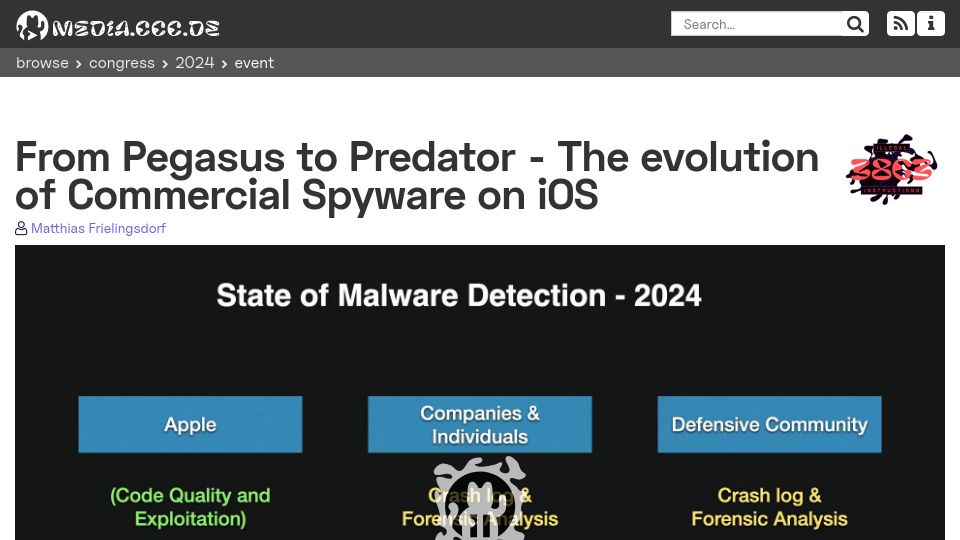Focus the Search input field
Screen dimensions: 960x540
coord(757,24)
